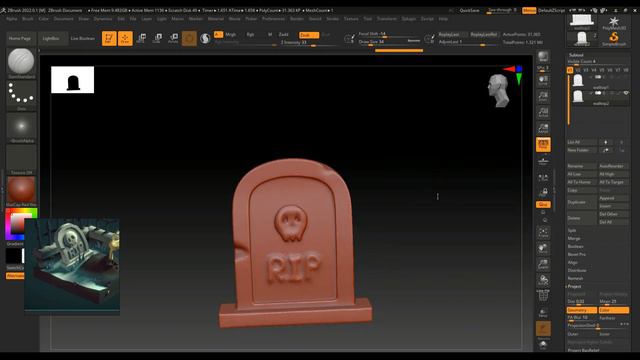Collapse the Subtool panel header

pos(576,55)
